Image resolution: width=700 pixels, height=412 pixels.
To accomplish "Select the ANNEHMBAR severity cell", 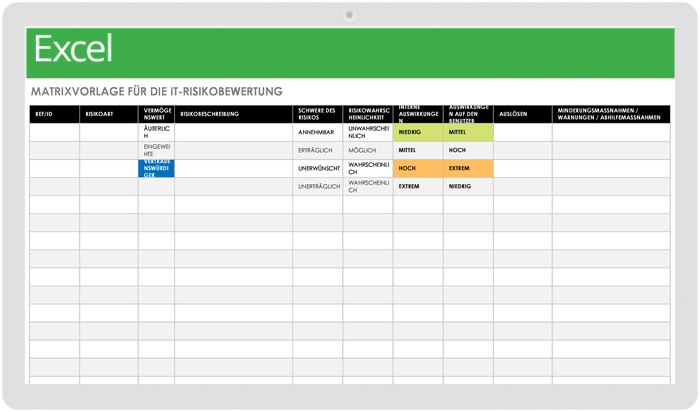I will click(317, 133).
